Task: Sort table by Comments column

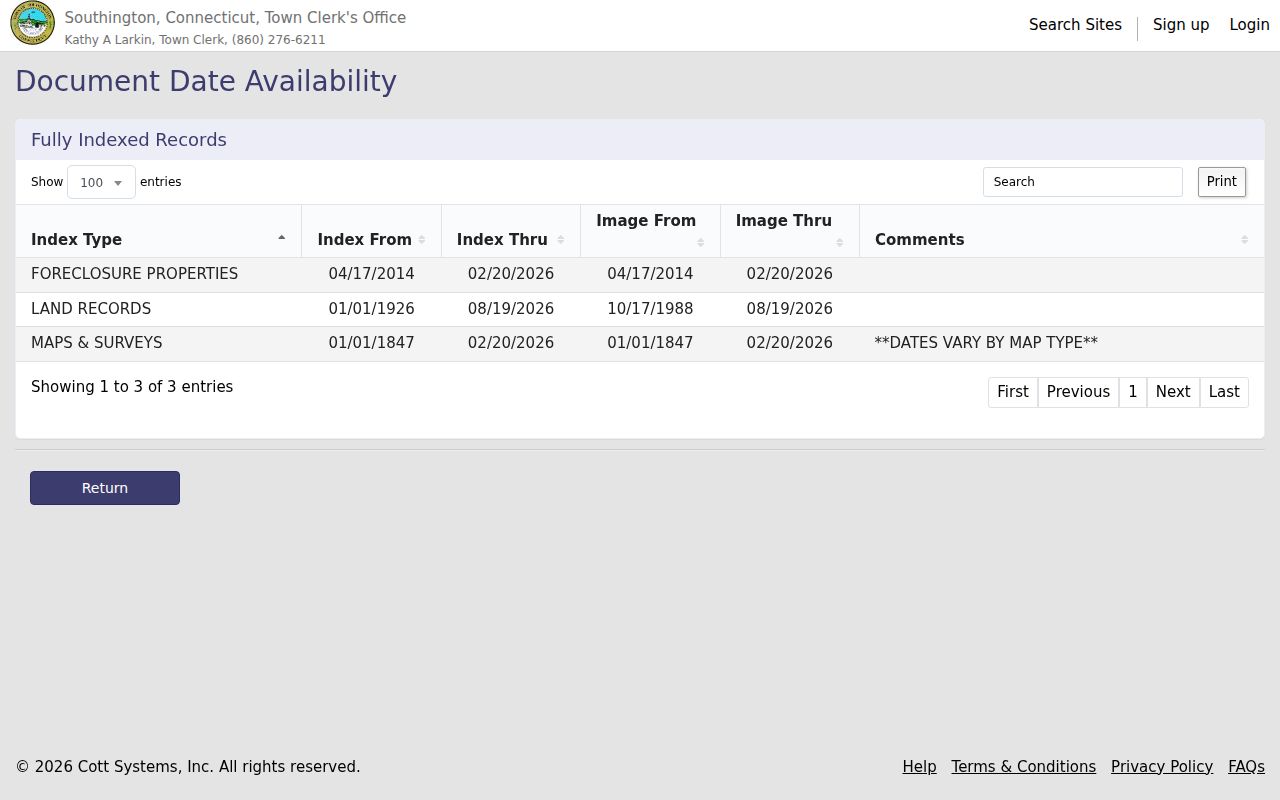Action: tap(1061, 231)
